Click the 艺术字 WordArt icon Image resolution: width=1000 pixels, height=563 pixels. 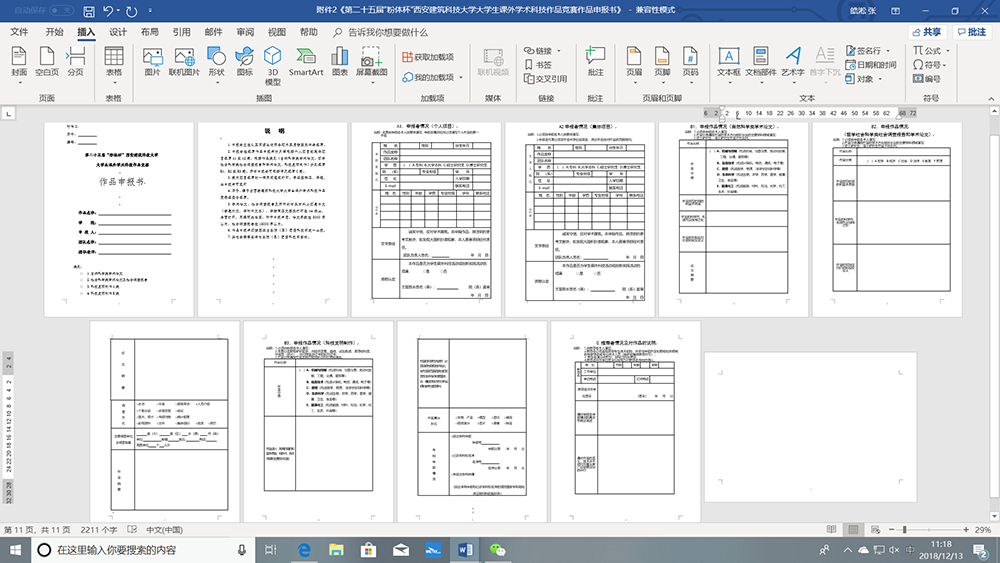click(792, 60)
